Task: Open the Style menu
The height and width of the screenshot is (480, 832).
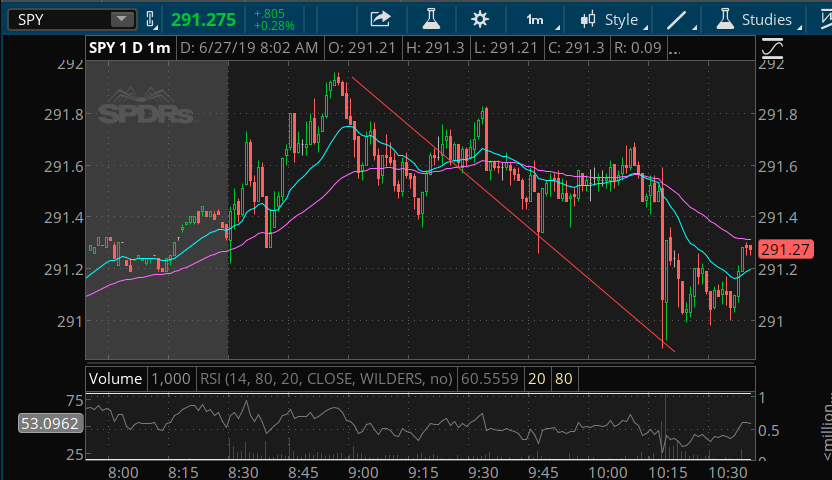Action: click(x=613, y=20)
